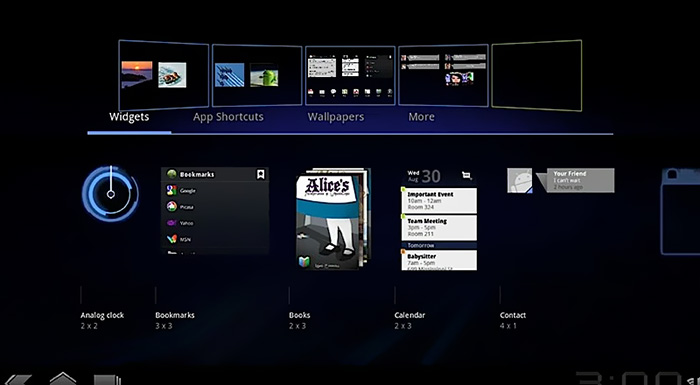Image resolution: width=700 pixels, height=385 pixels.
Task: Pick the Analog clock widget preview
Action: tap(110, 194)
